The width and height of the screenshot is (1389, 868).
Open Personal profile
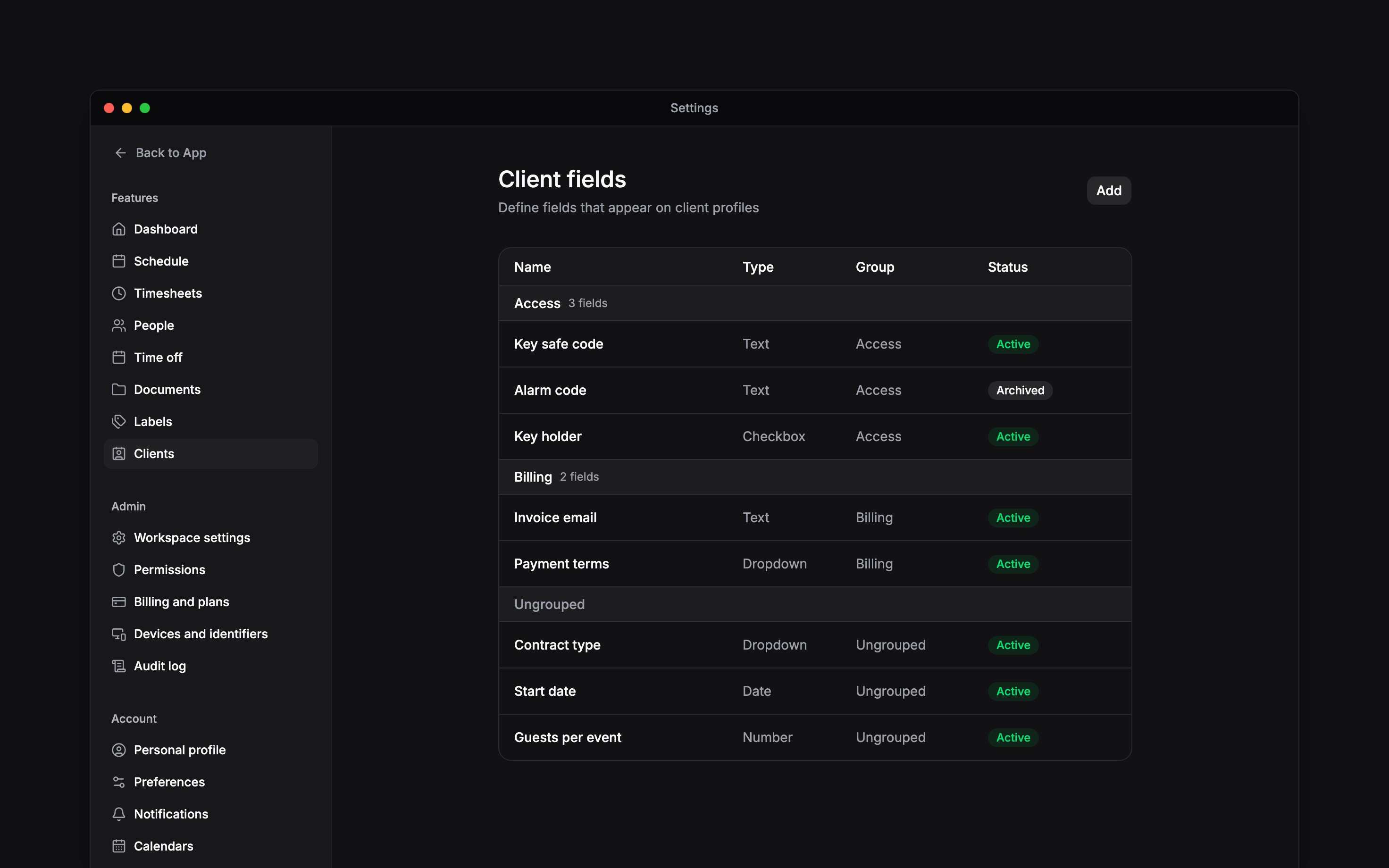210,751
